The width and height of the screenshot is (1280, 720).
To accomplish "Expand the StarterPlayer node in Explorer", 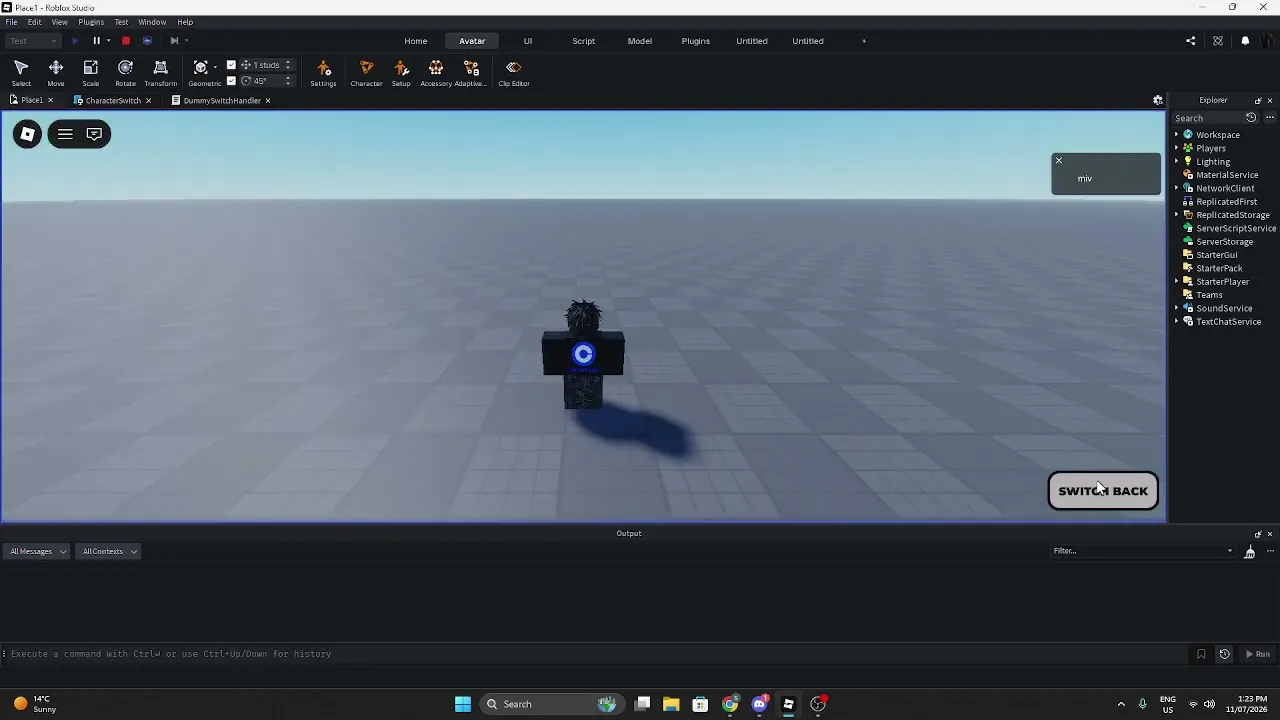I will (1177, 282).
